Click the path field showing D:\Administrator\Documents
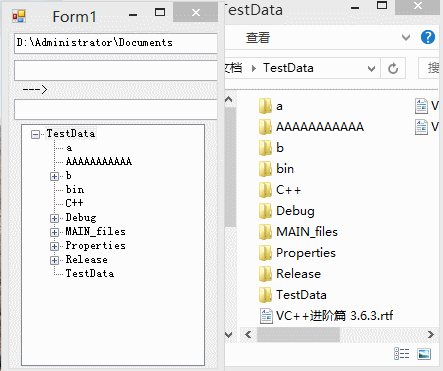 tap(116, 43)
